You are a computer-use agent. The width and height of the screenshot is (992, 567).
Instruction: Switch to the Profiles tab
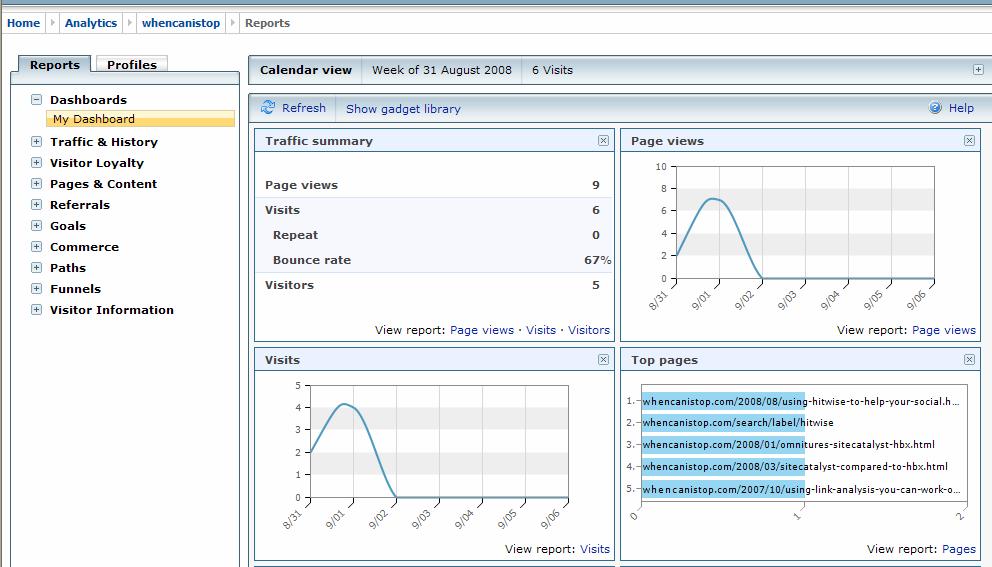[132, 65]
